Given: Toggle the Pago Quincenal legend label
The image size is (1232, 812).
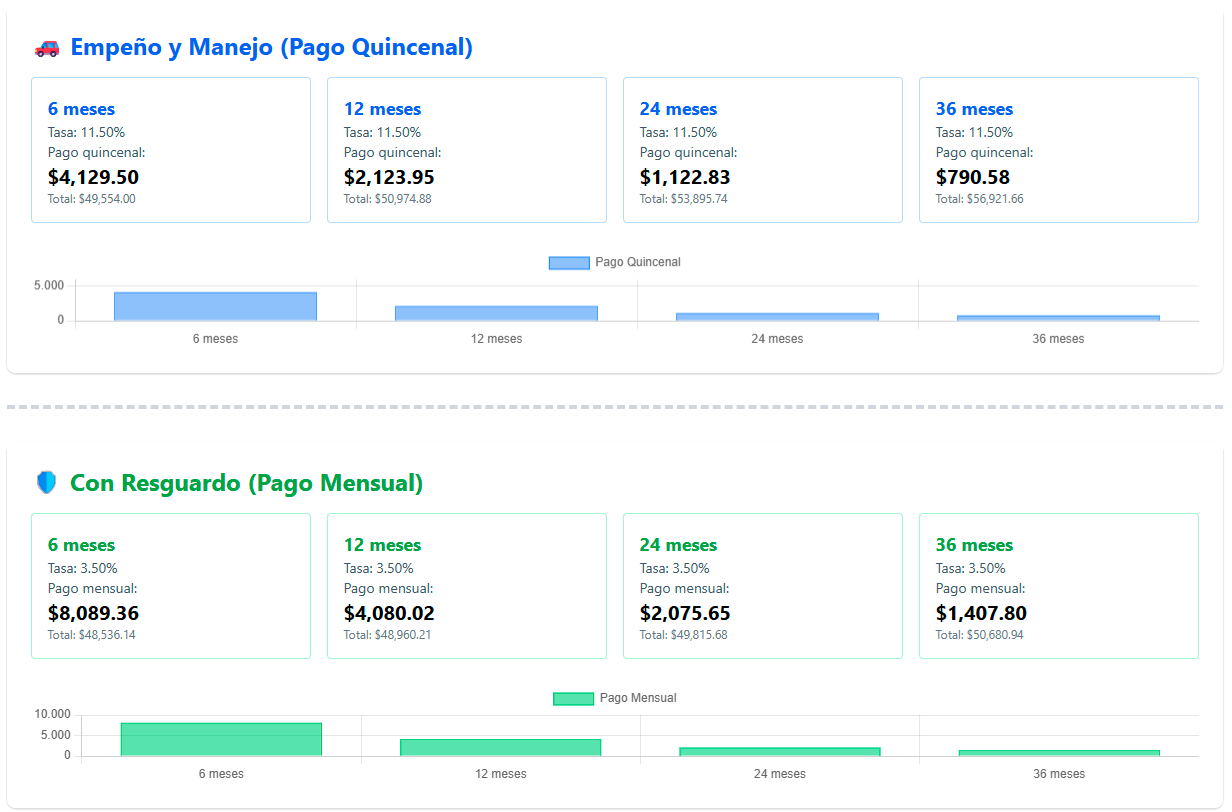Looking at the screenshot, I should point(637,262).
